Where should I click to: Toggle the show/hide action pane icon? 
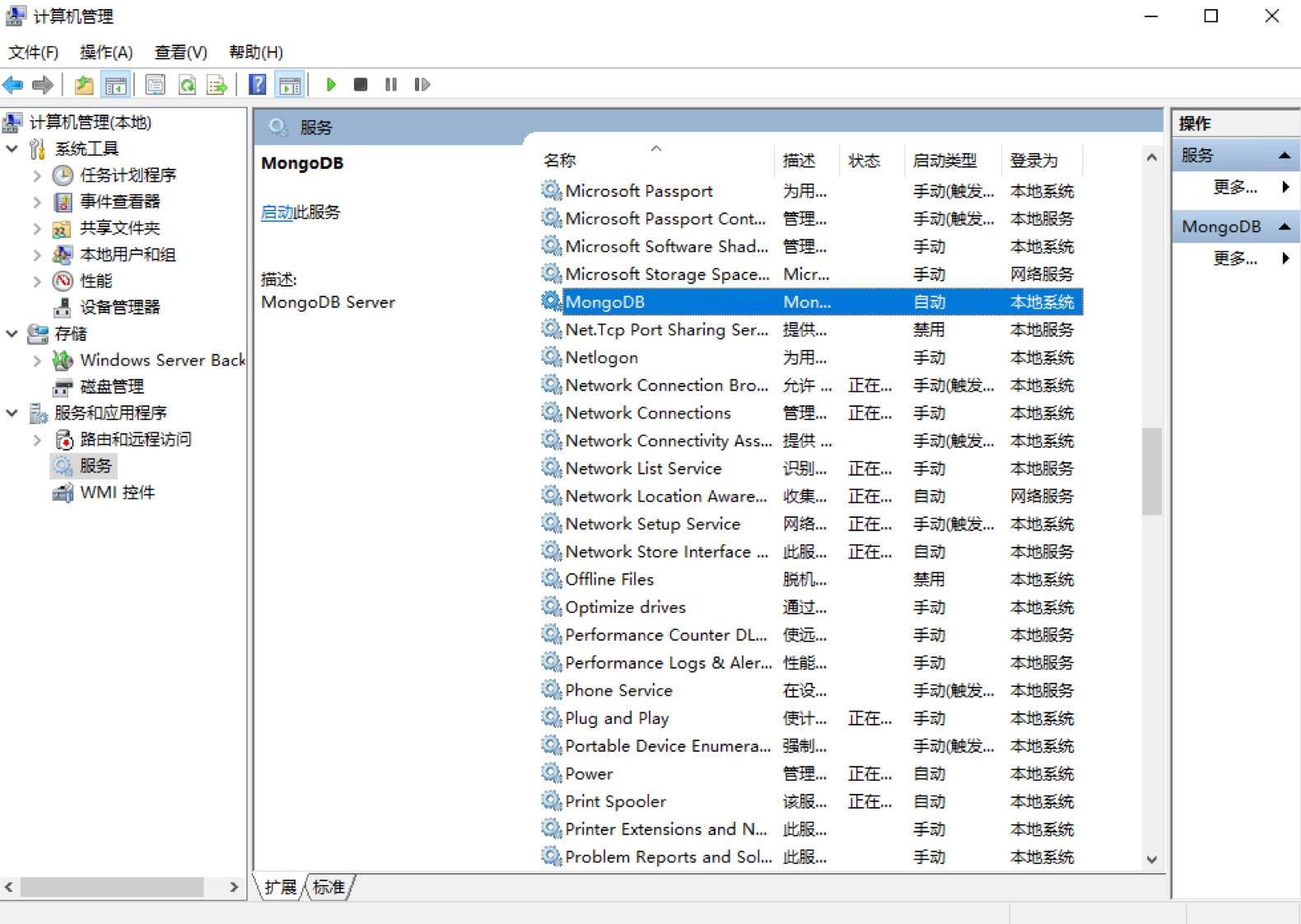tap(290, 84)
